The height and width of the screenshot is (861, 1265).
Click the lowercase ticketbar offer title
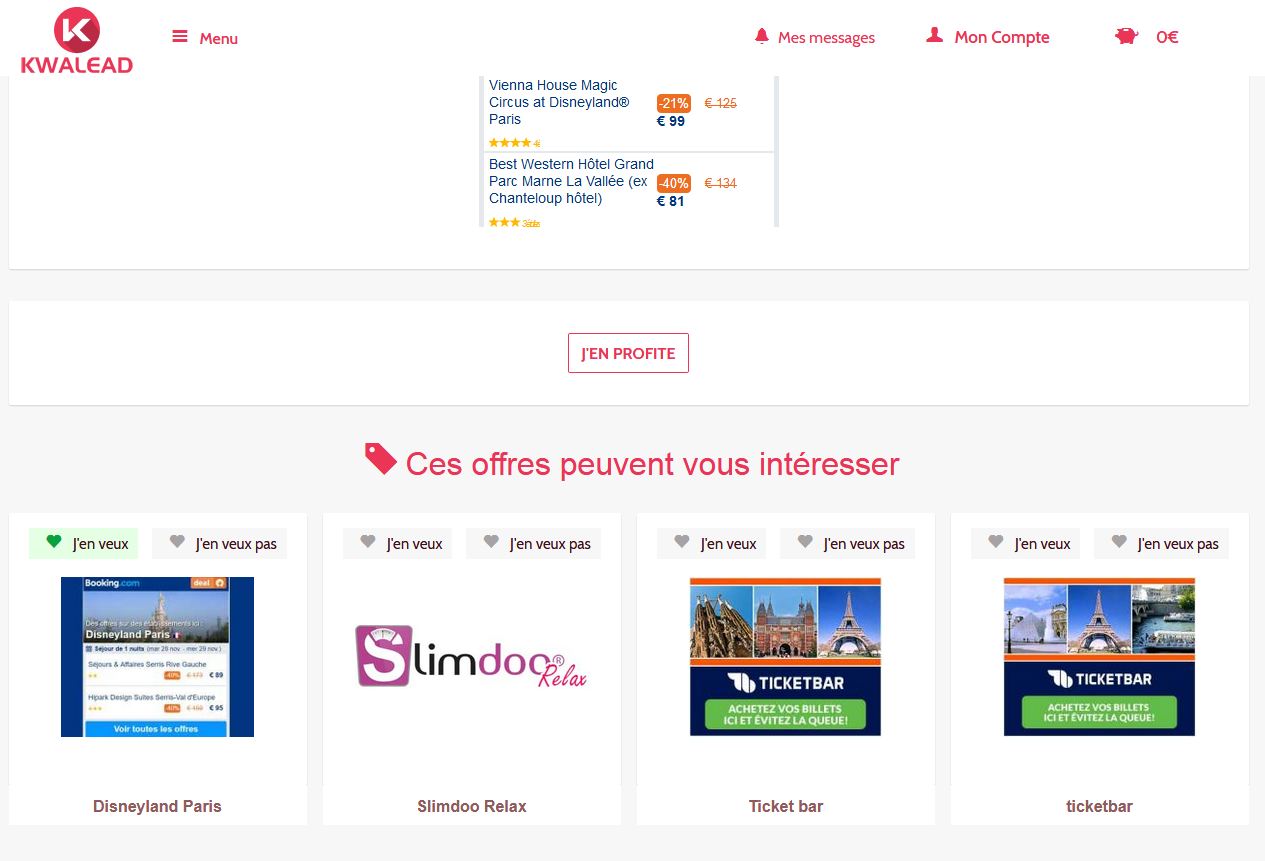pos(1099,806)
